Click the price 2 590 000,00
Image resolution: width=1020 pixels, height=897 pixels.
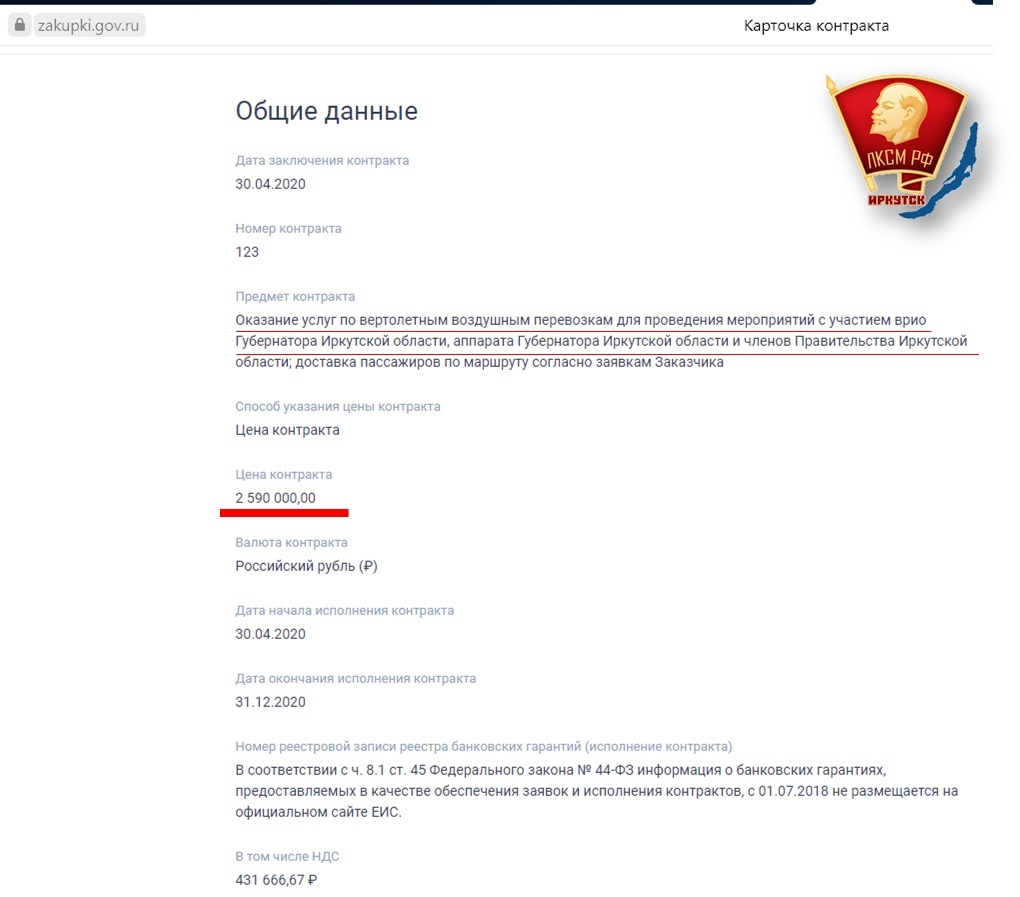tap(275, 498)
